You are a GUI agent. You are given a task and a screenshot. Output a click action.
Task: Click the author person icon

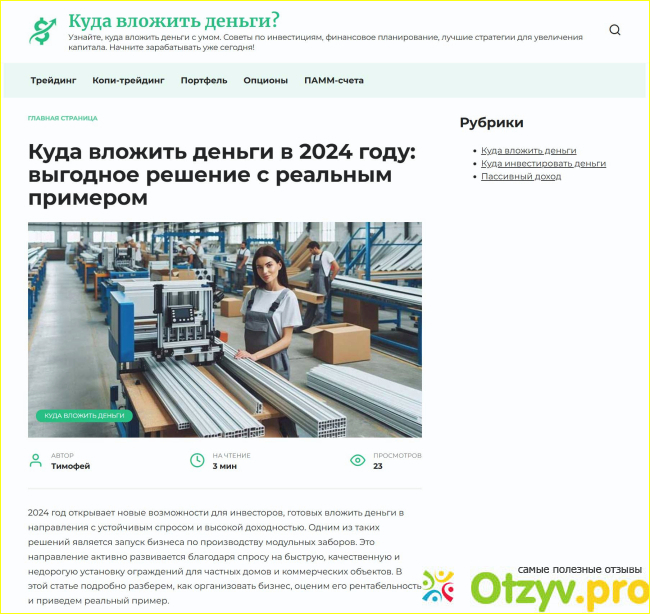(36, 460)
